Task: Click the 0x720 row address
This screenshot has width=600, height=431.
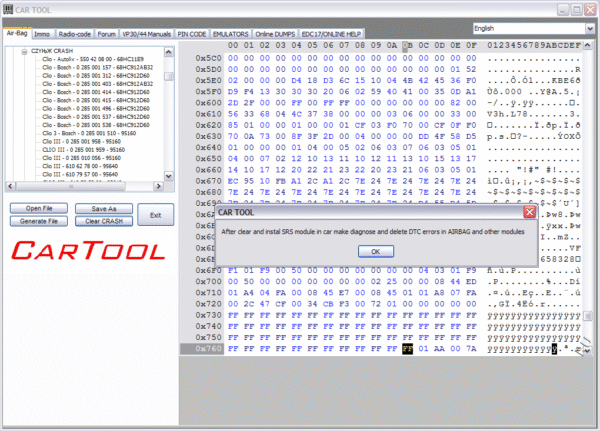Action: click(208, 304)
